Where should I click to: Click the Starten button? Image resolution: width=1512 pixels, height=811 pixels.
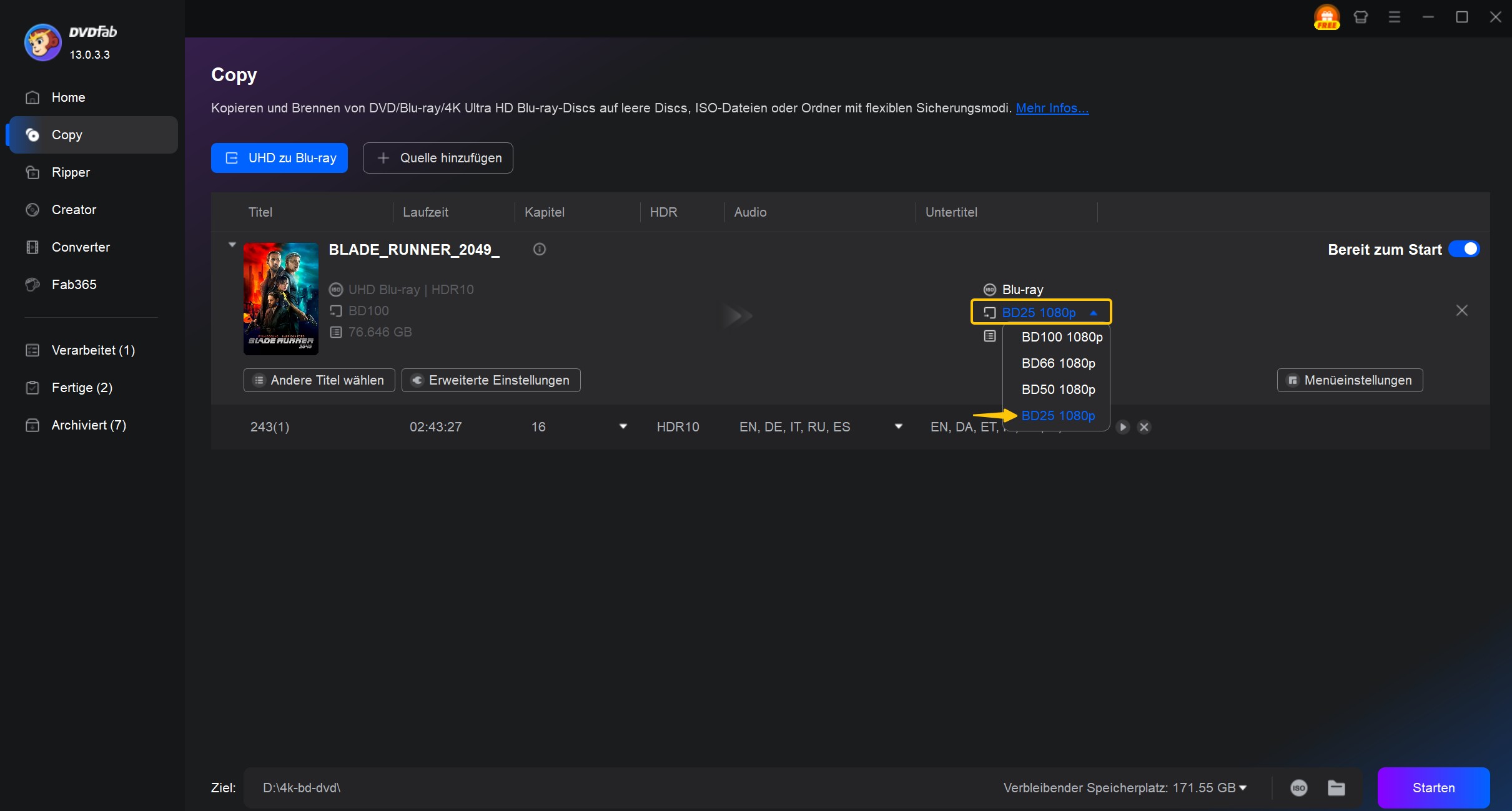click(x=1433, y=788)
